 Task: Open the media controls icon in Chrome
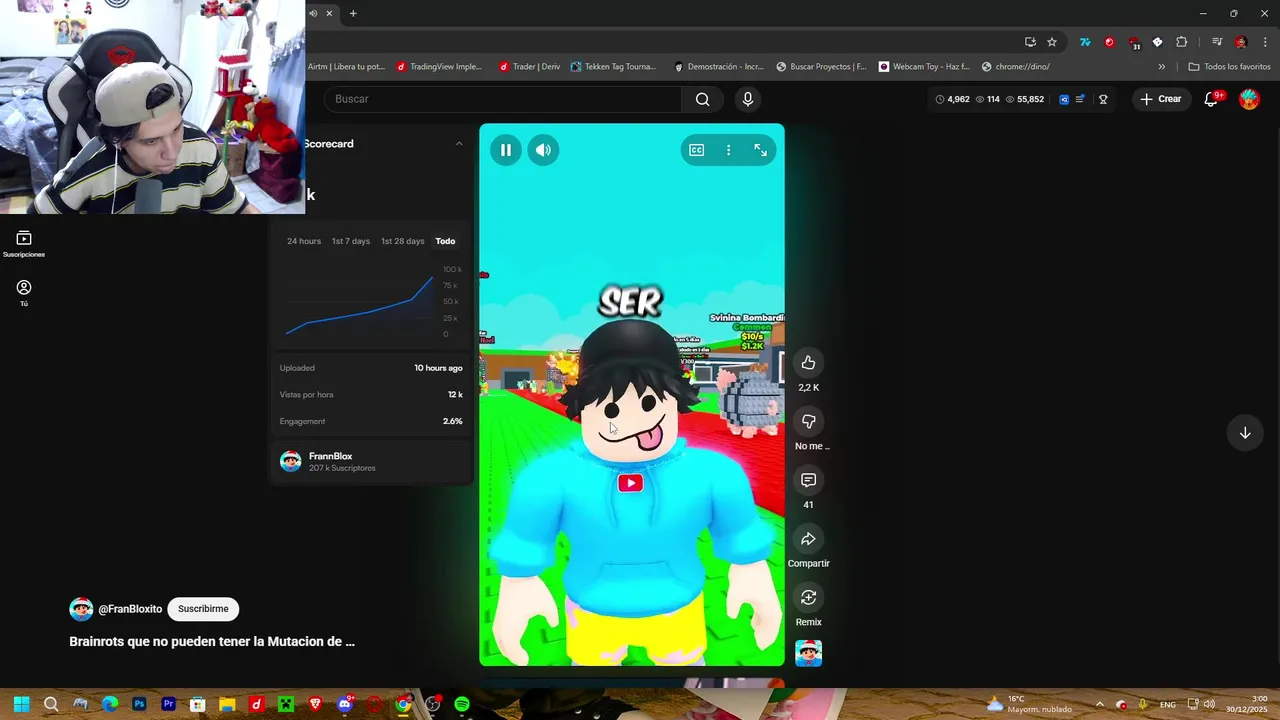click(1217, 42)
